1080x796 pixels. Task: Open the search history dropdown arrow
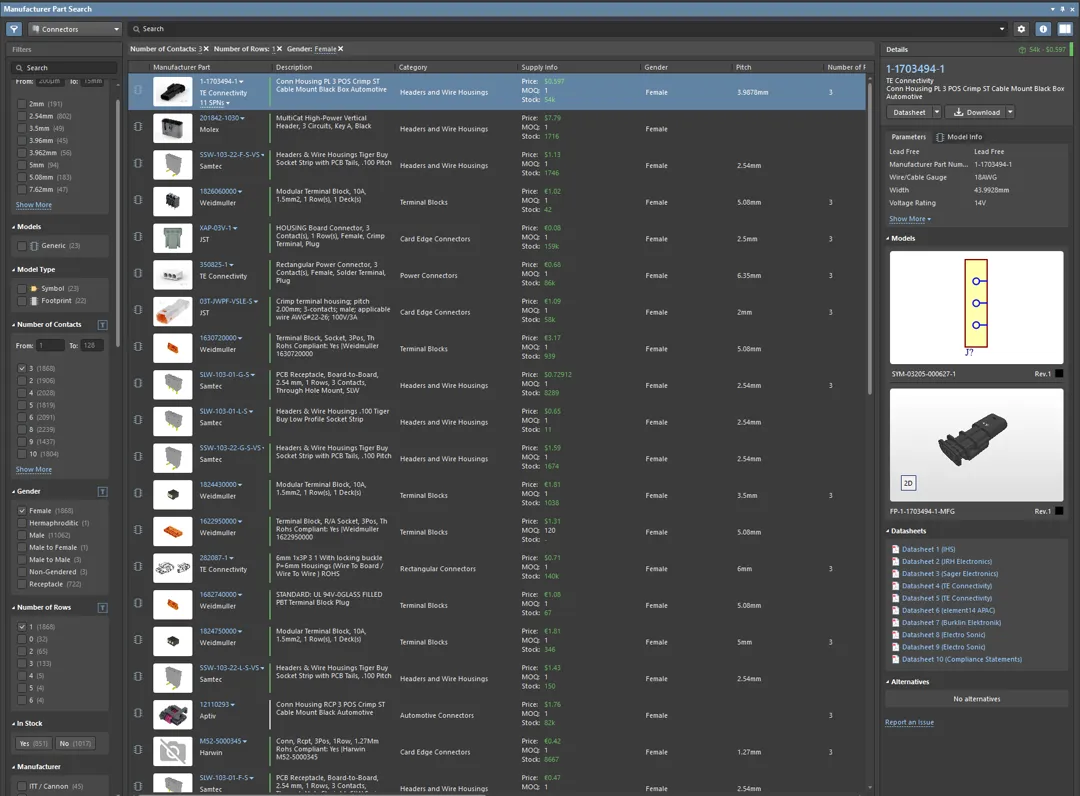pos(1001,29)
